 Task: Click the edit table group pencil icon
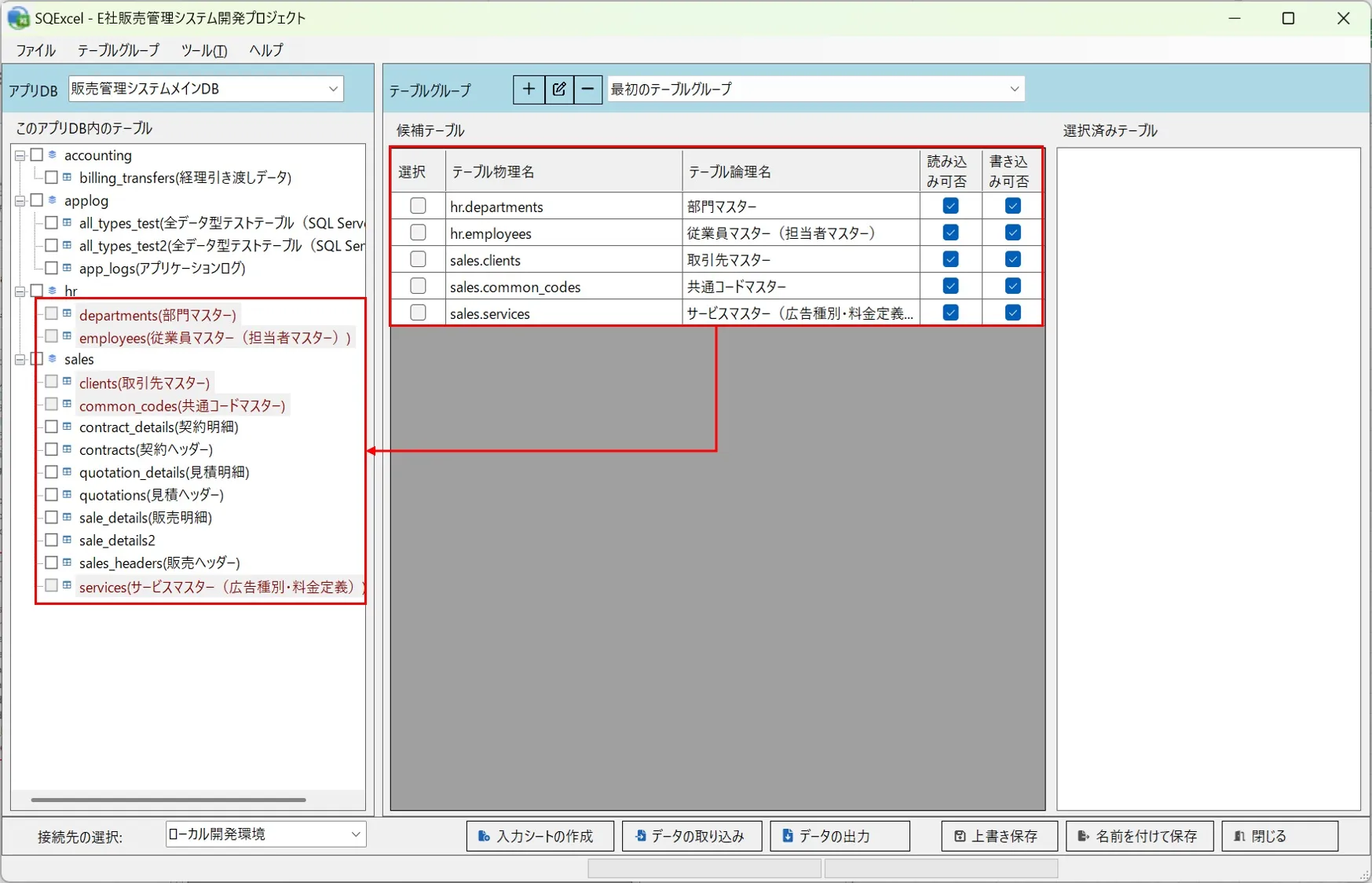point(558,90)
